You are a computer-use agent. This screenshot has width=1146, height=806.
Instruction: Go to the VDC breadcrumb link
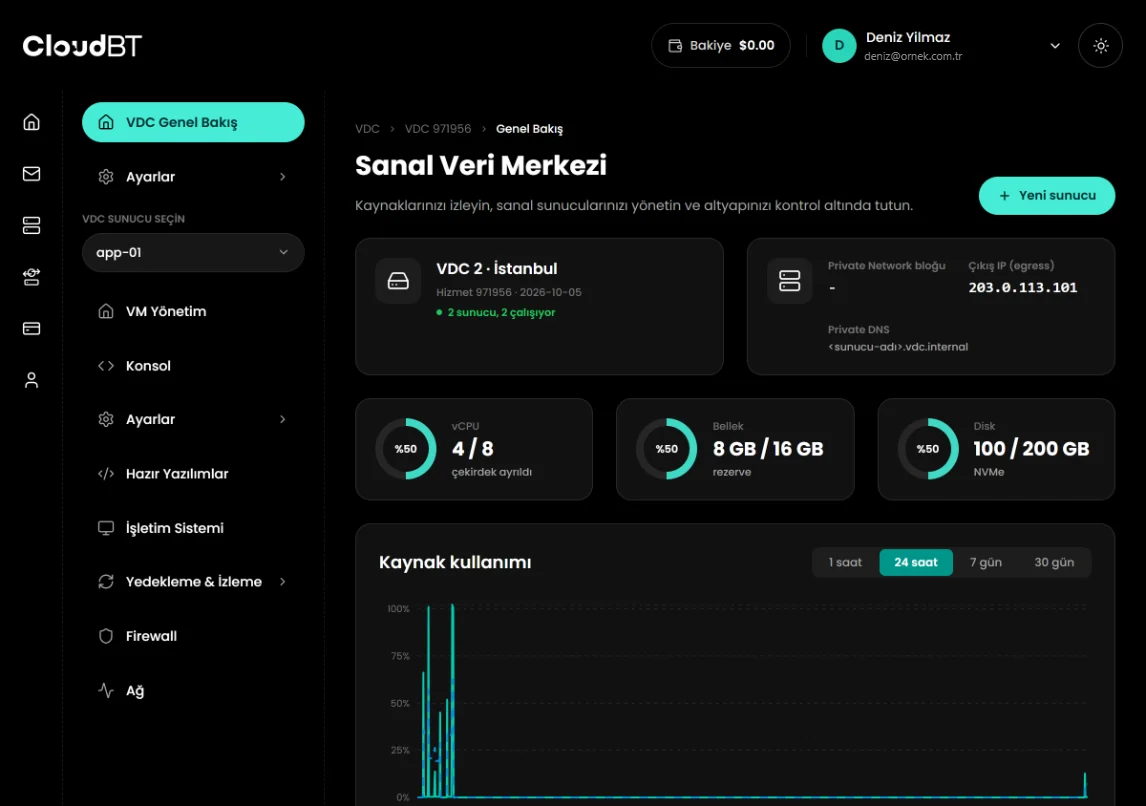[367, 129]
